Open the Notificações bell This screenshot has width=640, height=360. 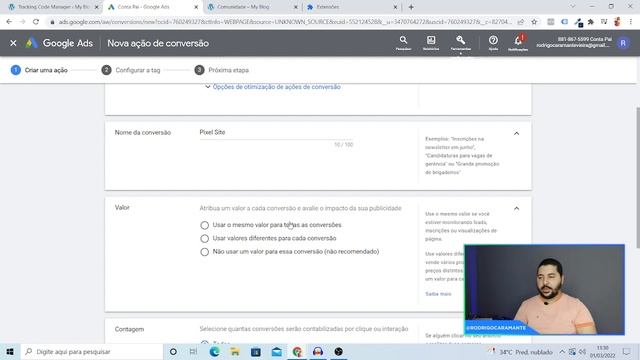(x=518, y=42)
